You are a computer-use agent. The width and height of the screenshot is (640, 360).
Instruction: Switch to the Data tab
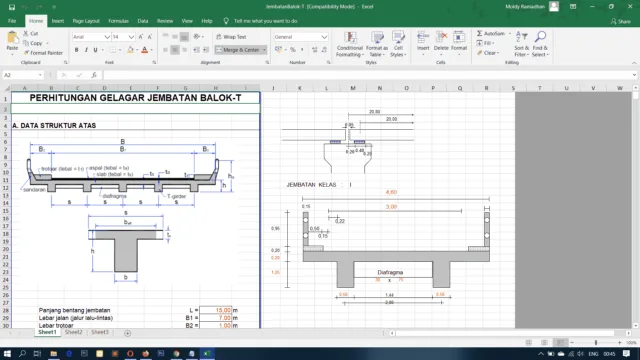coord(143,21)
